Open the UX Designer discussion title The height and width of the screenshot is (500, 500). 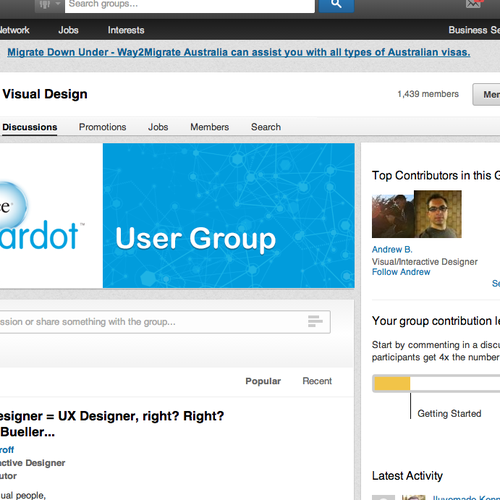(x=112, y=424)
